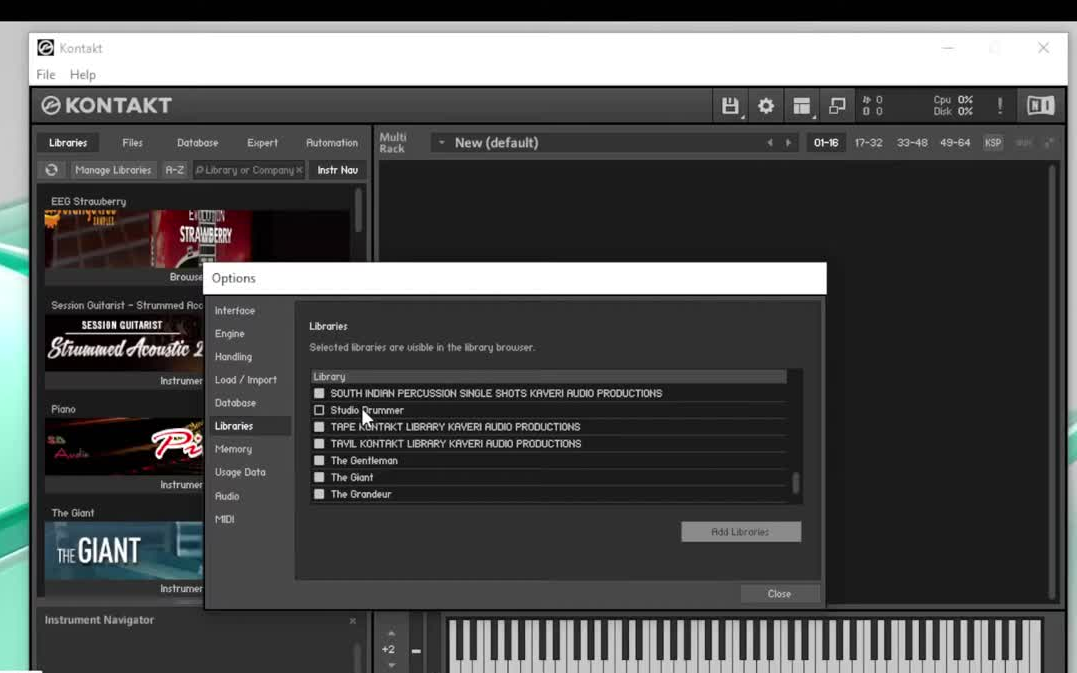Open the workspace layout panel icon
Image resolution: width=1077 pixels, height=673 pixels.
tap(802, 106)
